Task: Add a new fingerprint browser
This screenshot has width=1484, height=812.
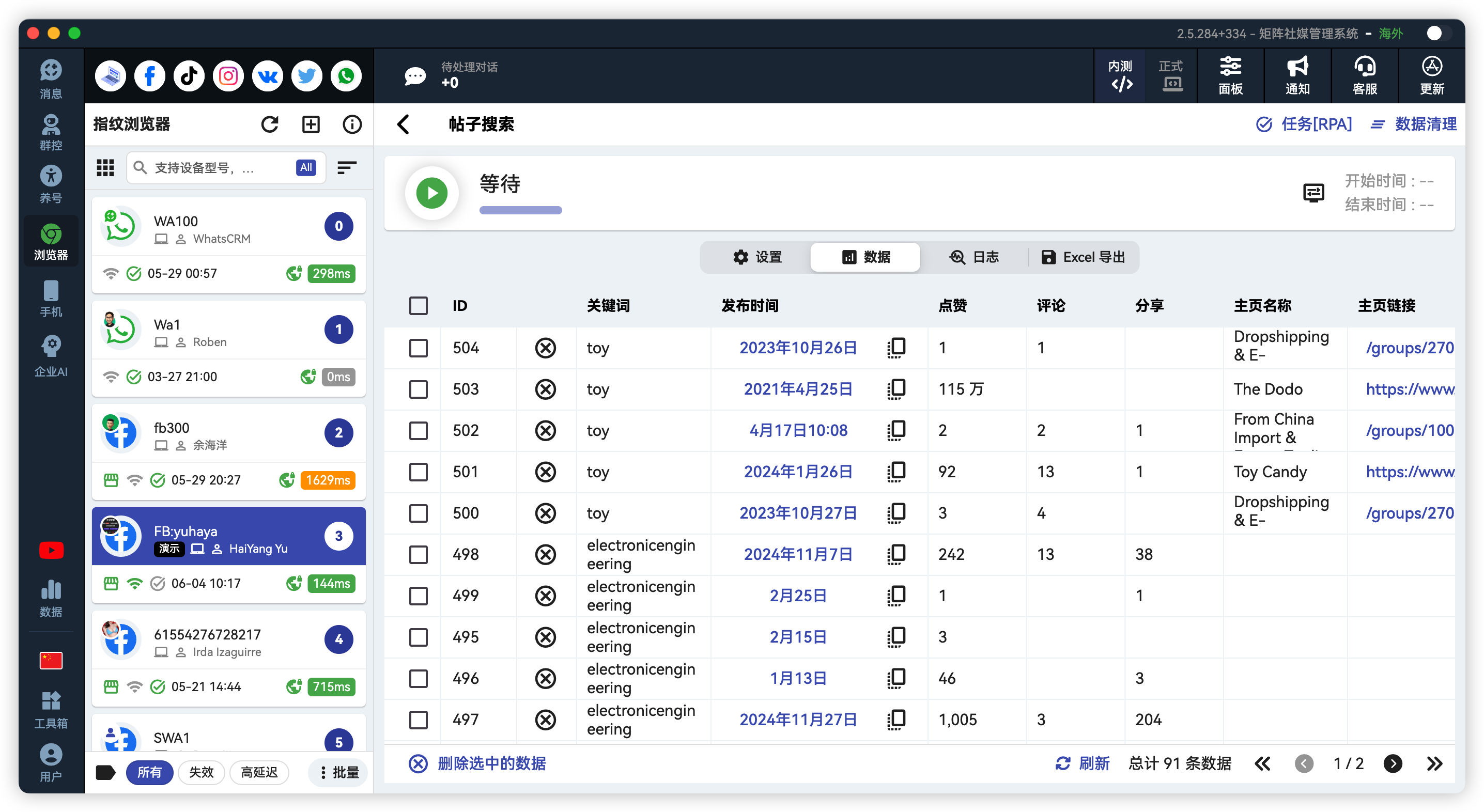Action: 311,124
